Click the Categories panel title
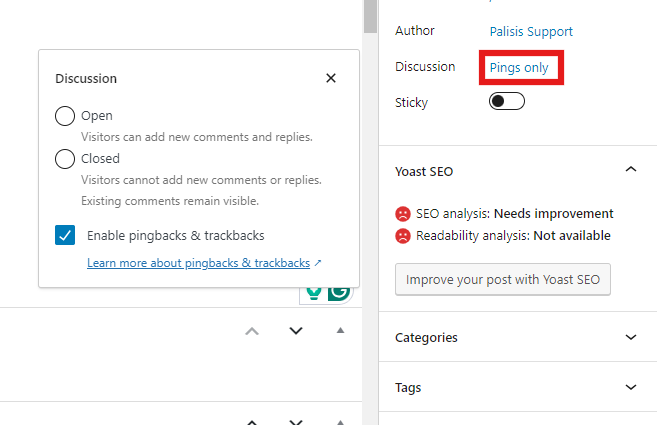 coord(426,337)
